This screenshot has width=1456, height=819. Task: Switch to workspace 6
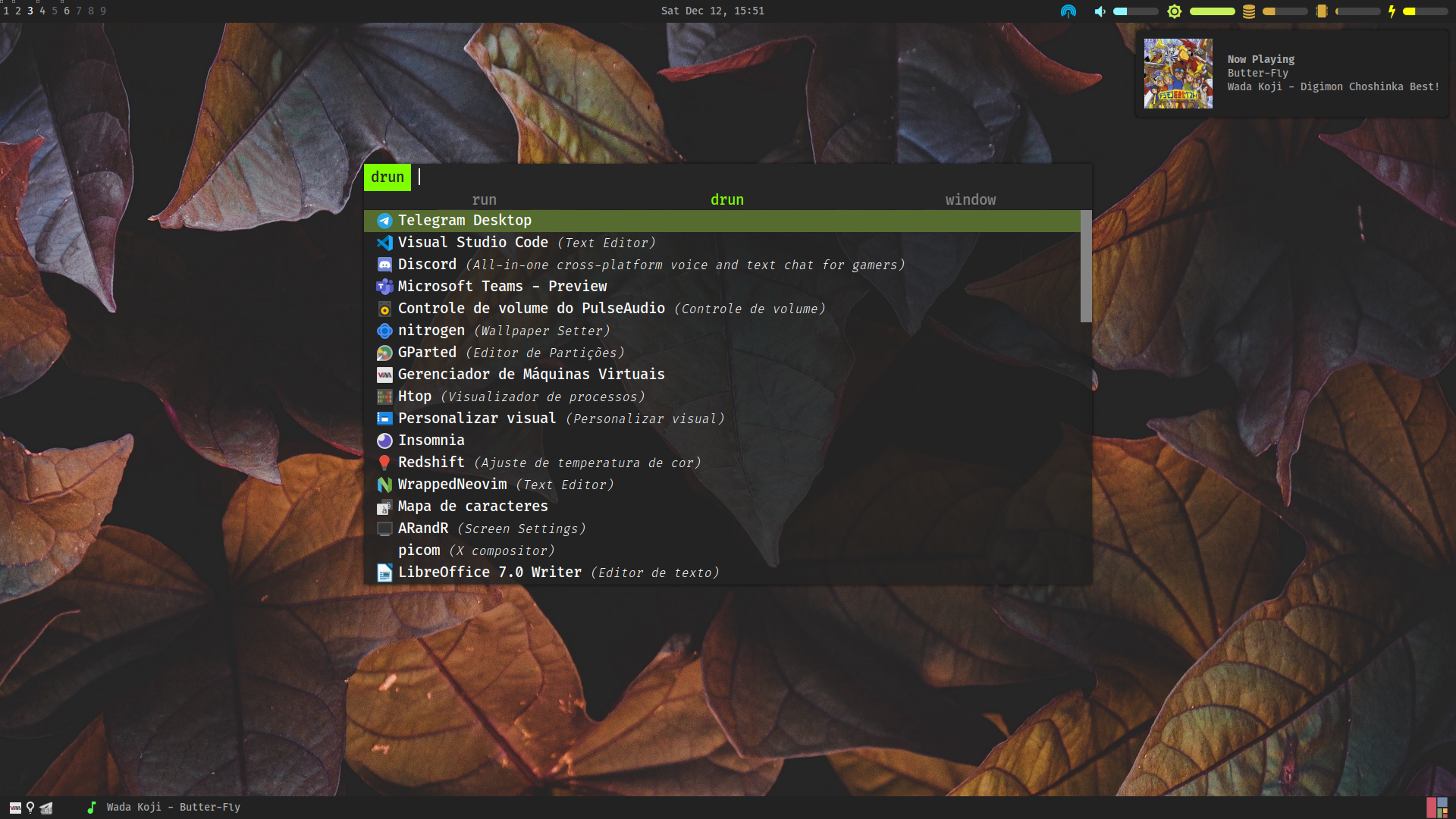(67, 11)
